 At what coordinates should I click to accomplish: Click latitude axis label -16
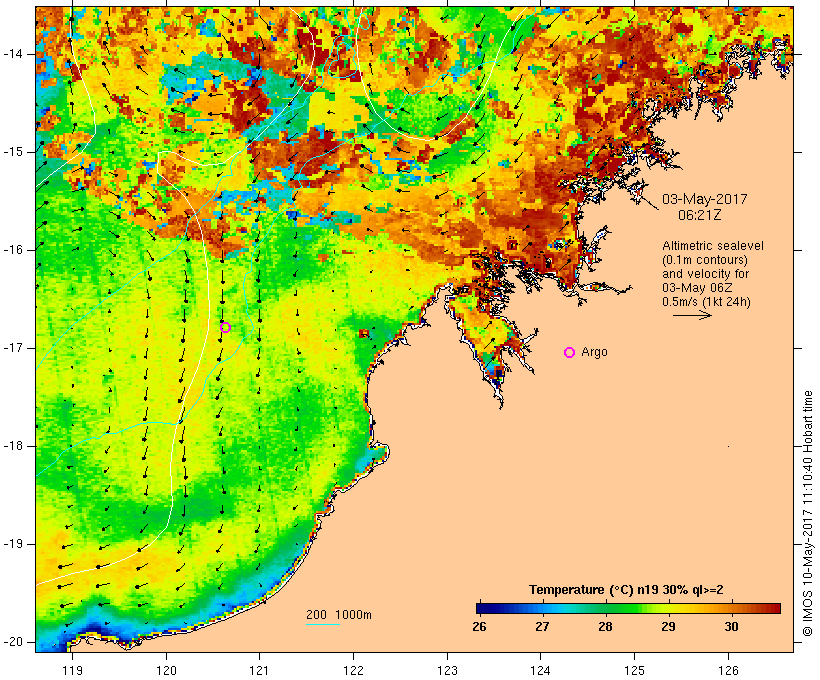(x=12, y=250)
